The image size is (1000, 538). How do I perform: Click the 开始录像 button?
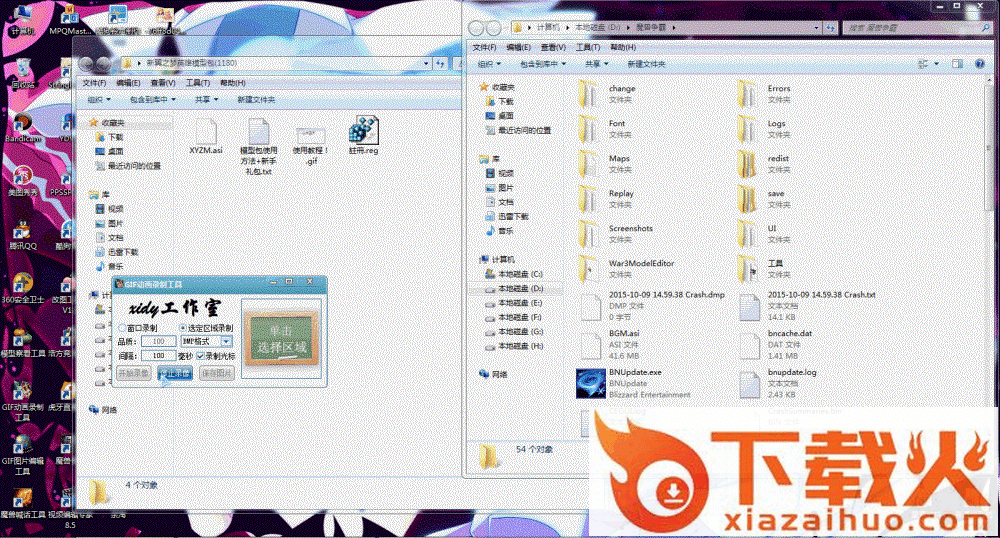(x=134, y=373)
